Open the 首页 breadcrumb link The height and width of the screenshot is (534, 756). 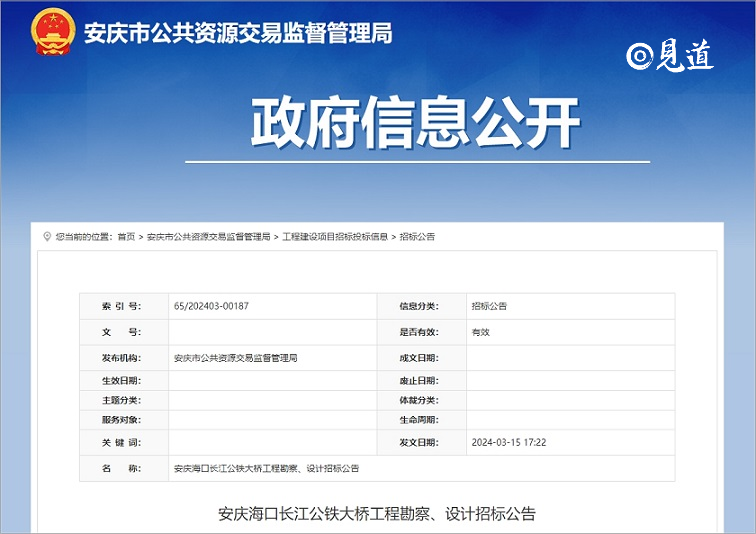(x=126, y=237)
